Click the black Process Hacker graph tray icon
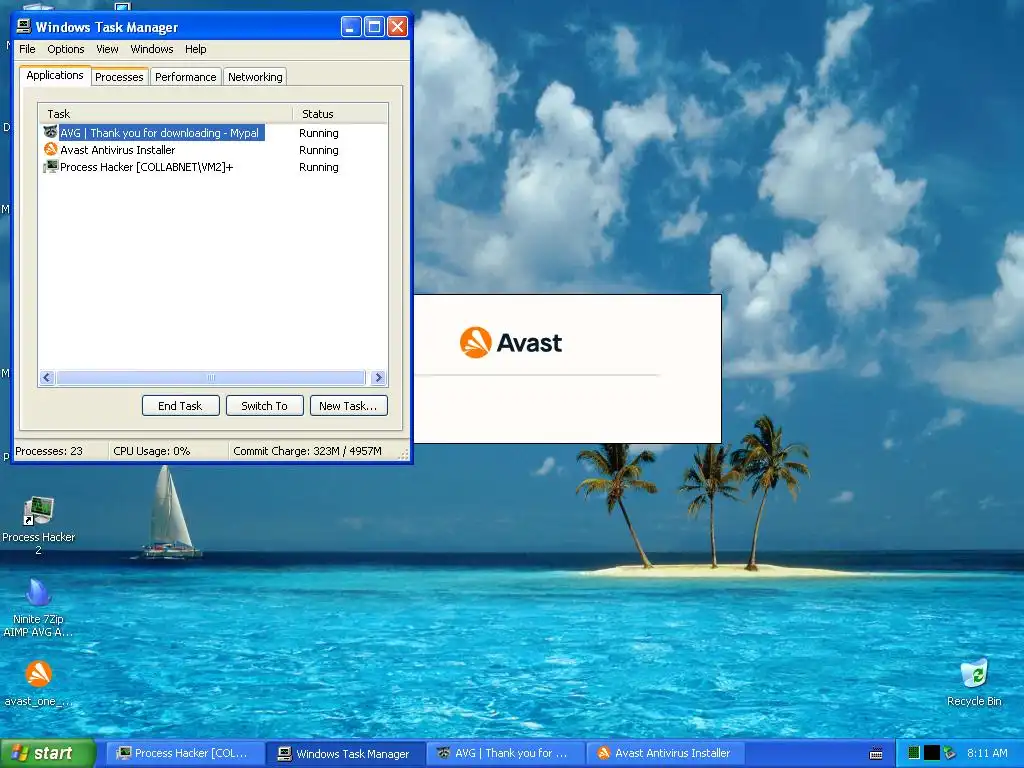 [x=931, y=753]
